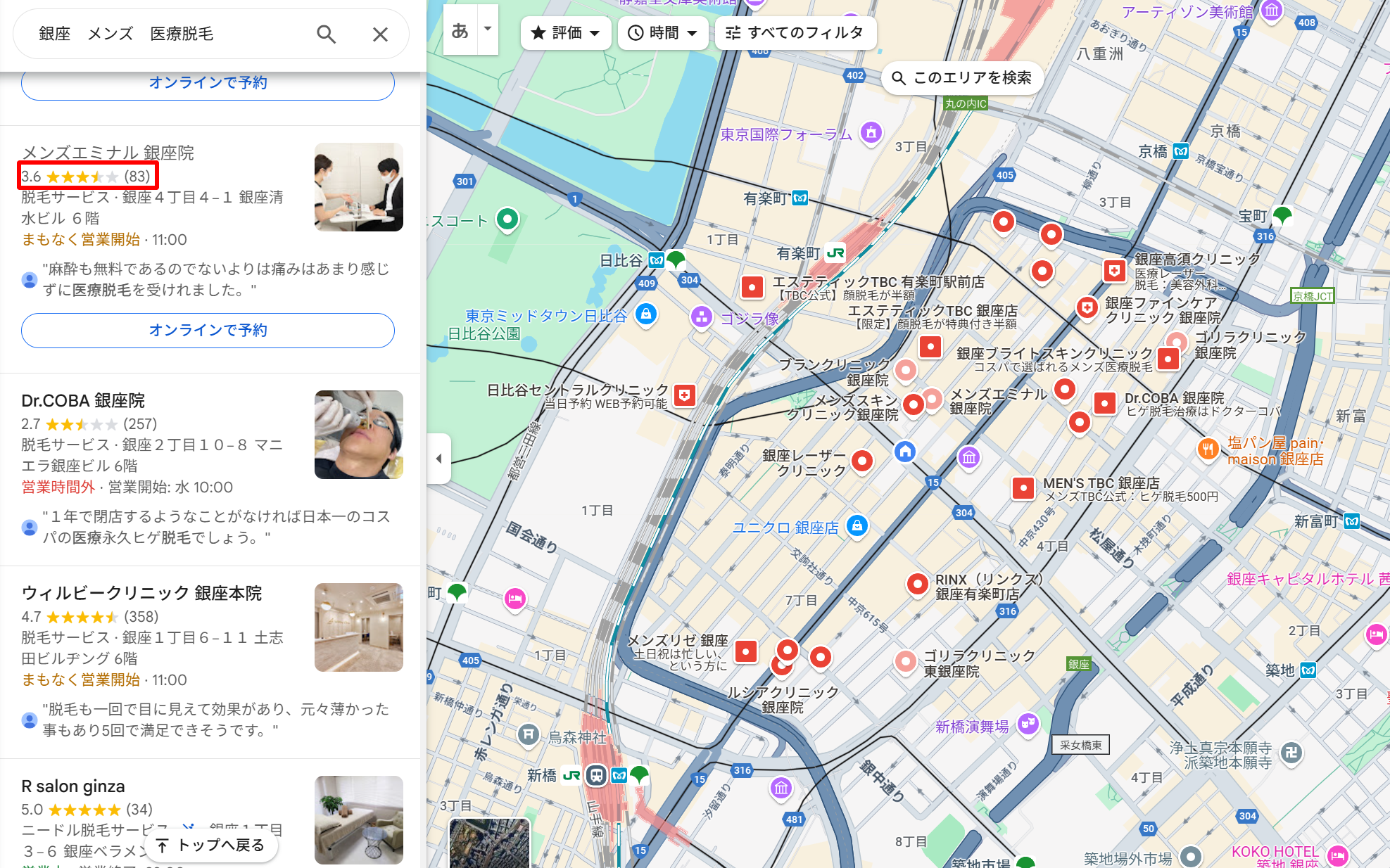The height and width of the screenshot is (868, 1390).
Task: Open すべてのフィルタ all filters
Action: [795, 33]
